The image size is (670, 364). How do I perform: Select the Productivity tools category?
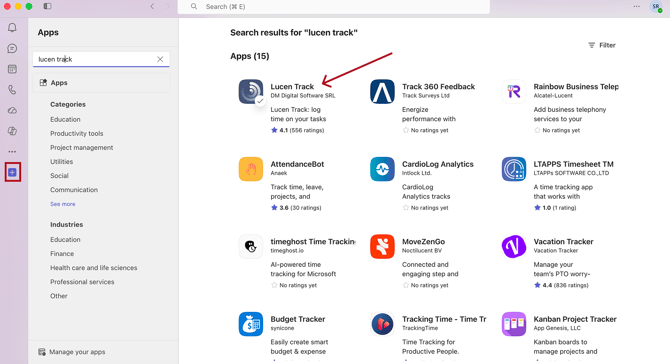76,133
